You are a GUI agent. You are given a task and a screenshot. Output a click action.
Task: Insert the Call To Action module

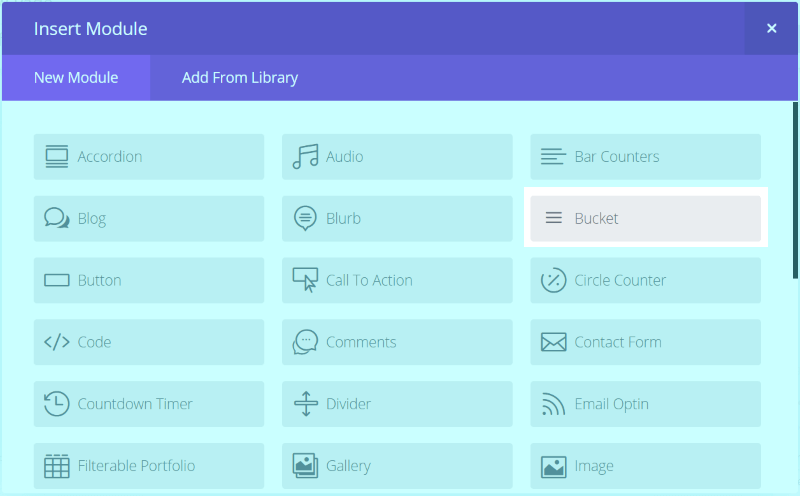397,281
